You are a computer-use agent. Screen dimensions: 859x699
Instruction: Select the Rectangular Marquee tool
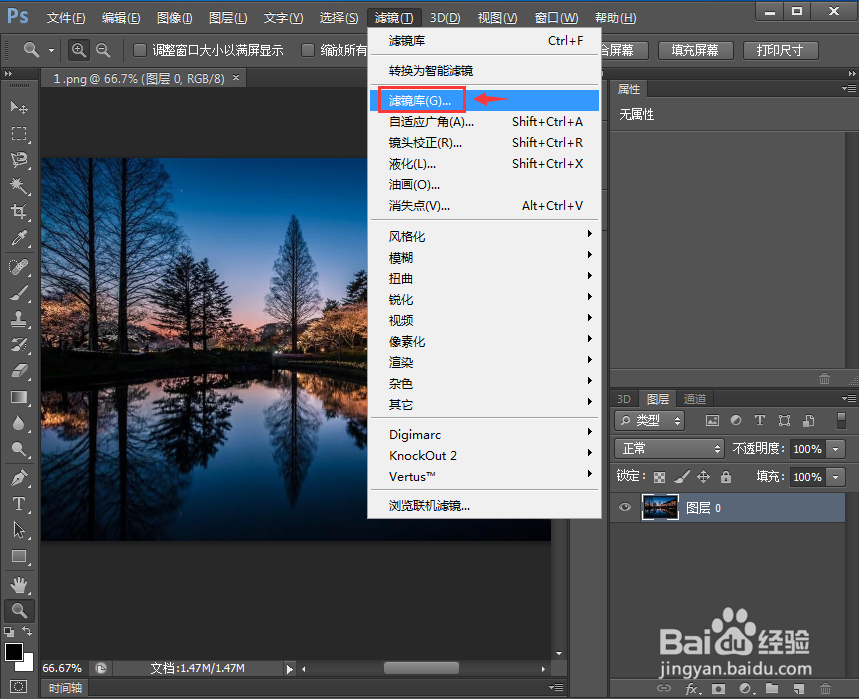[x=19, y=133]
